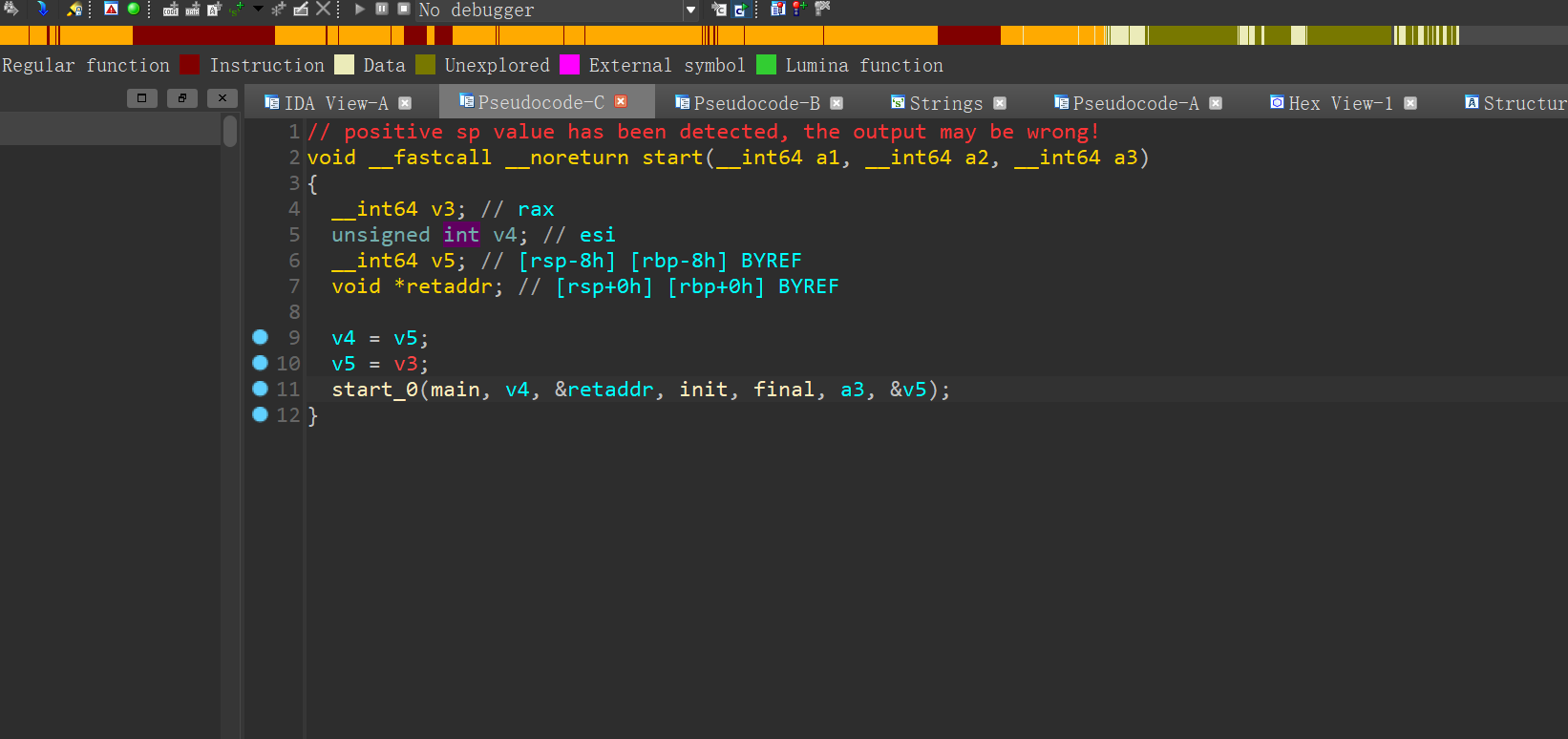Close the Pseudocode-C tab
Screen dimensions: 1568x739
621,102
